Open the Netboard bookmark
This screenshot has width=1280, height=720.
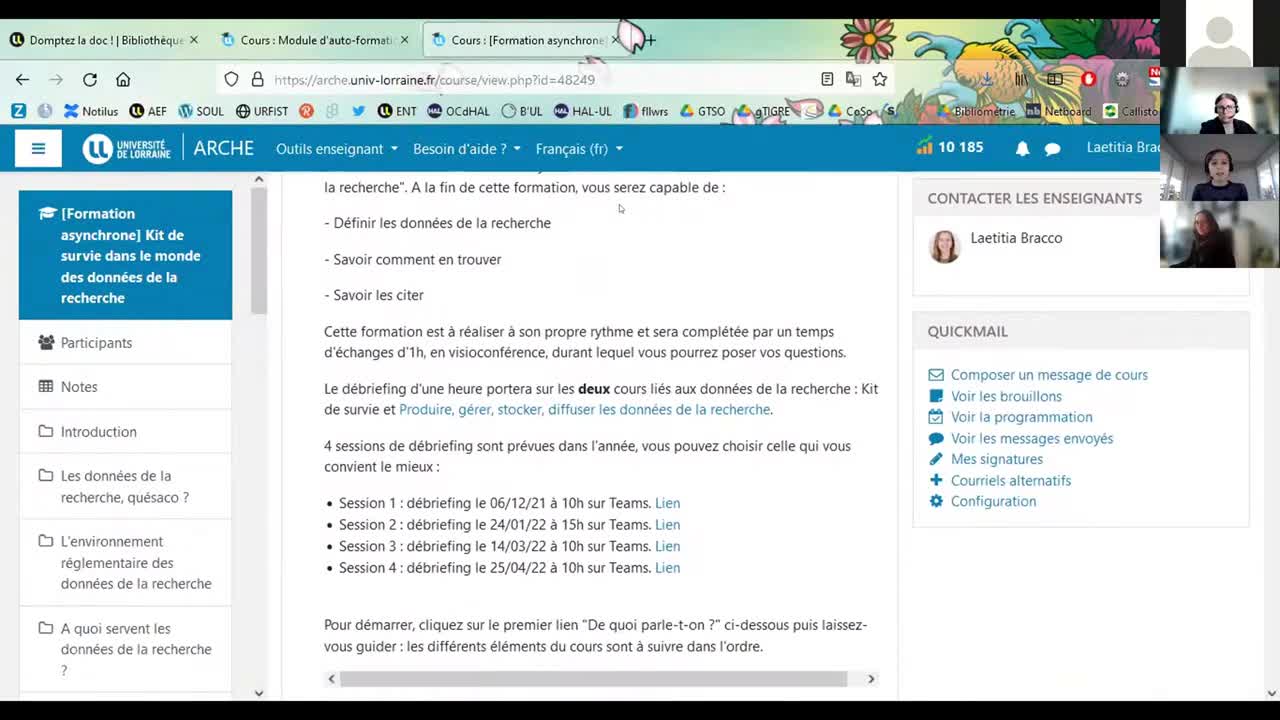point(1059,111)
